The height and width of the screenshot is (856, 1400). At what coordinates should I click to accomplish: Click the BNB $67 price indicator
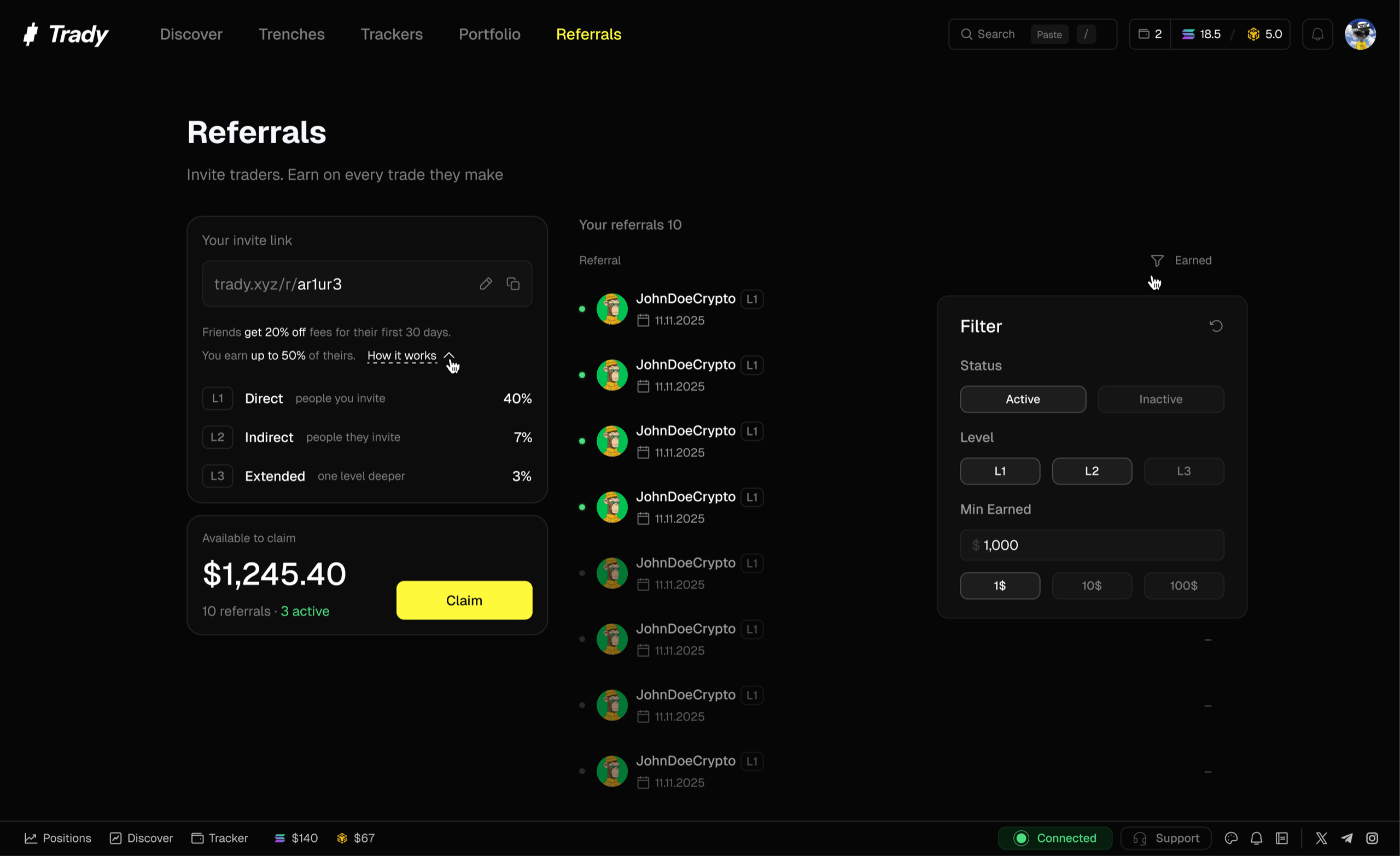(x=355, y=838)
